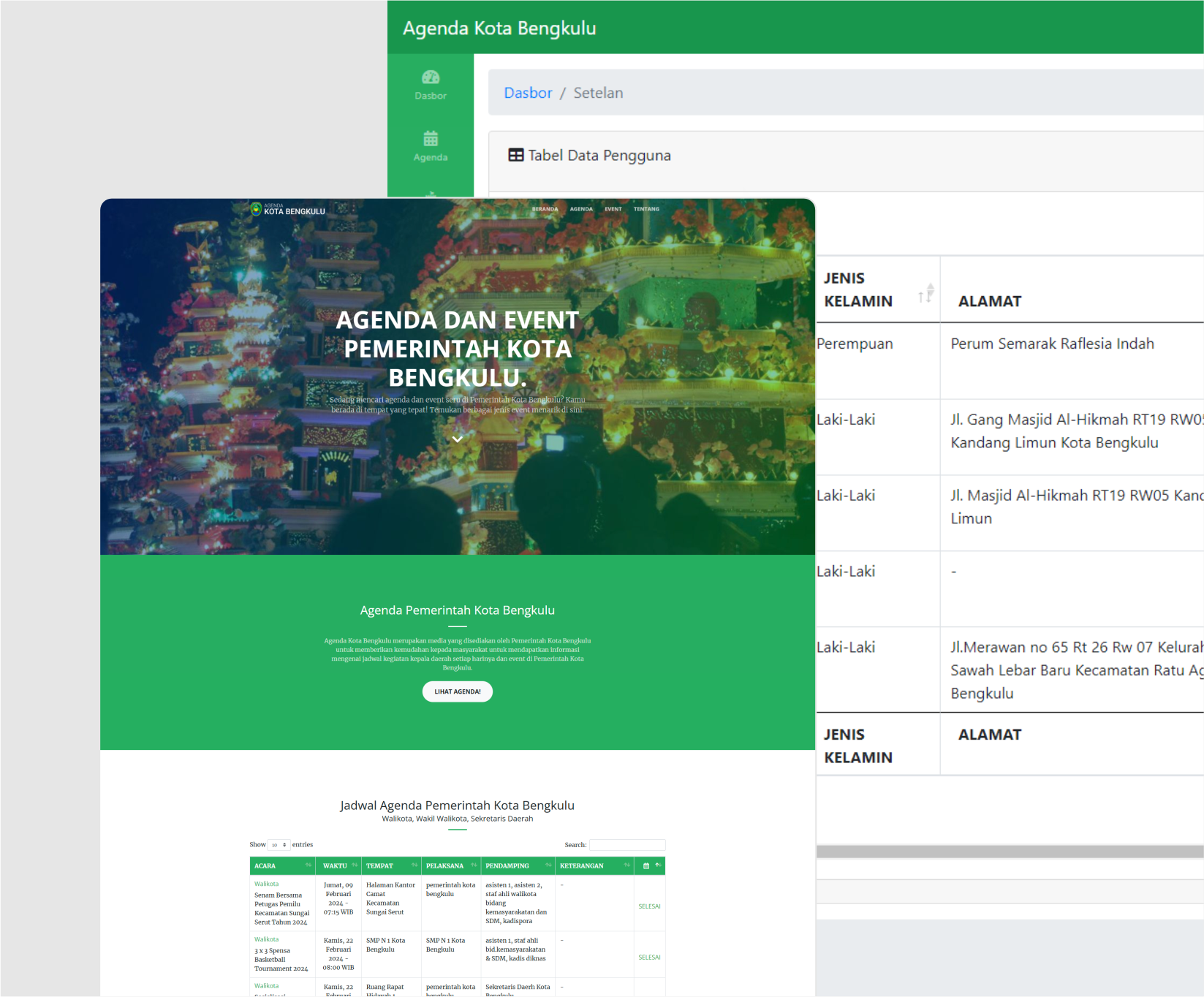The height and width of the screenshot is (997, 1204).
Task: Click SELESAI status for the Spensa Basketball row
Action: 649,958
